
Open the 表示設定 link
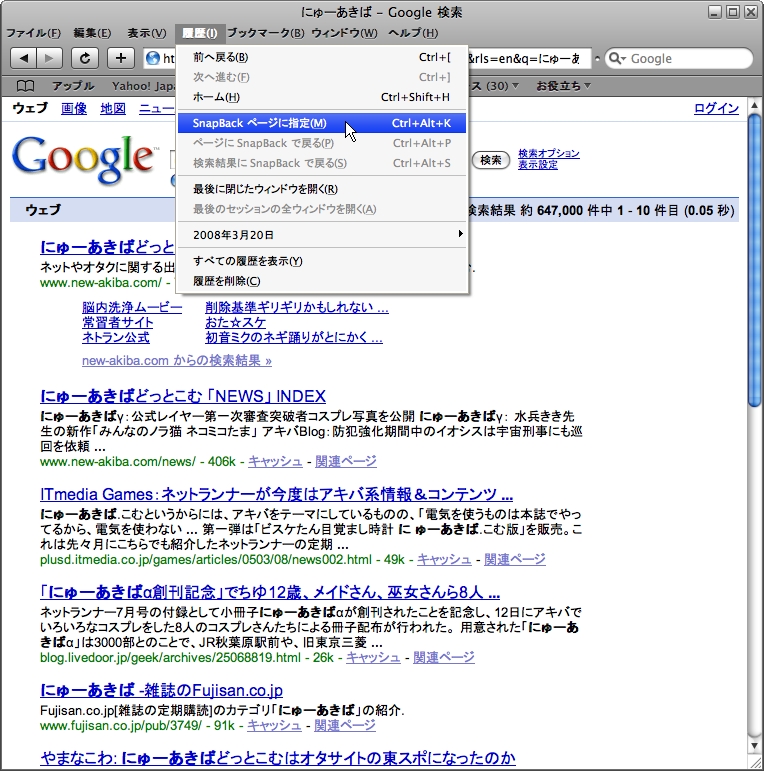click(538, 165)
